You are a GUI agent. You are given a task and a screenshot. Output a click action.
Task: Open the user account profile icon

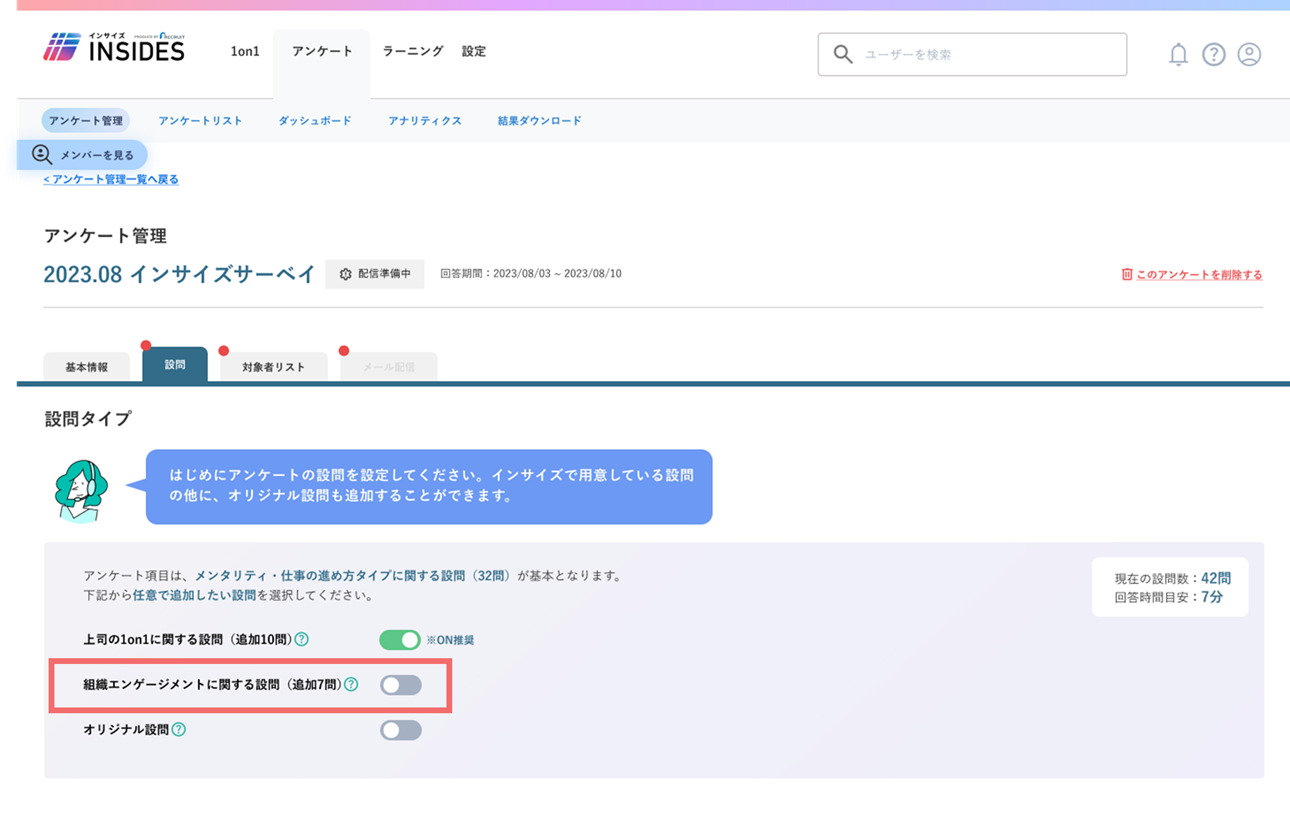[1249, 55]
